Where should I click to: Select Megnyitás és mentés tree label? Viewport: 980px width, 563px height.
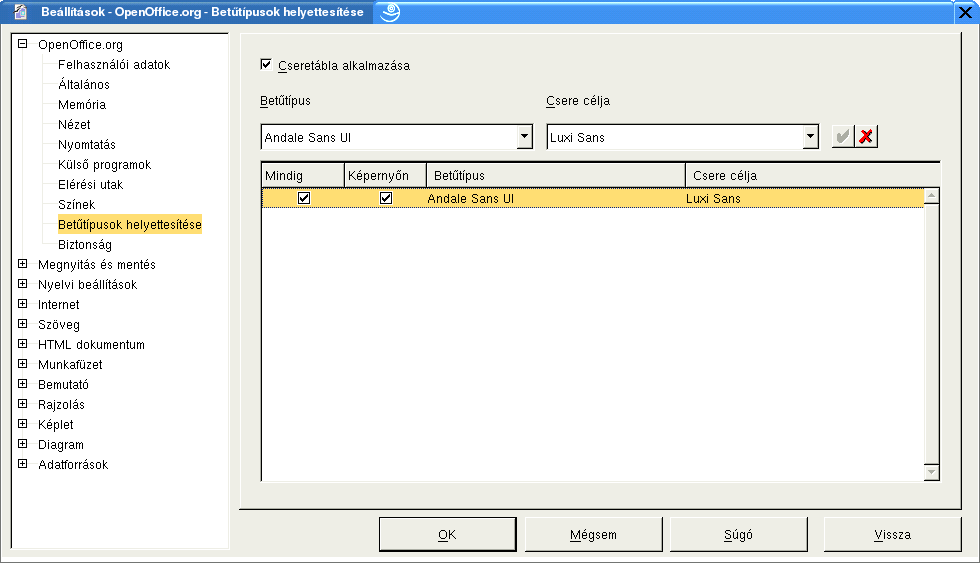pos(97,264)
